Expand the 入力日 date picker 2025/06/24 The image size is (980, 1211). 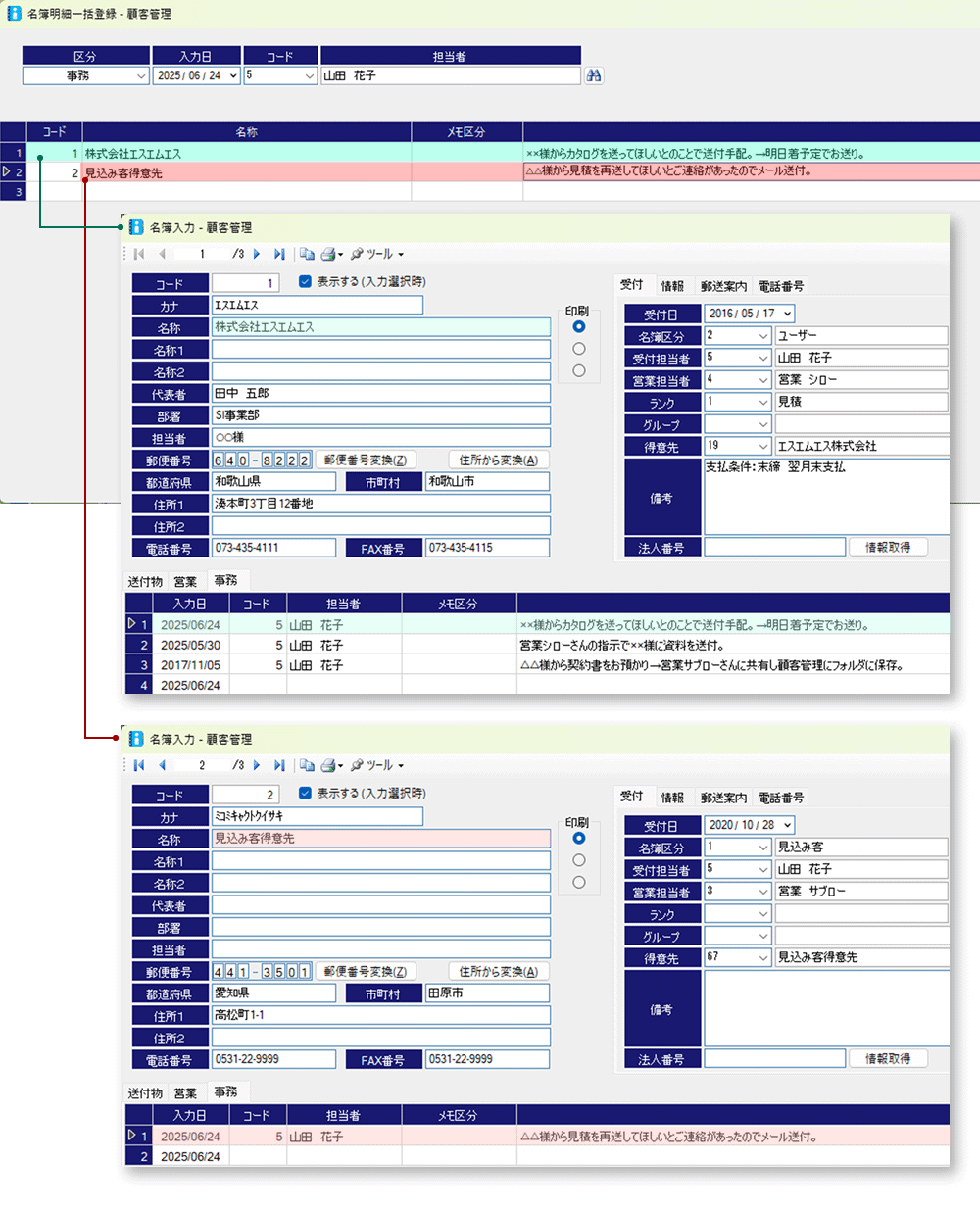[x=233, y=75]
